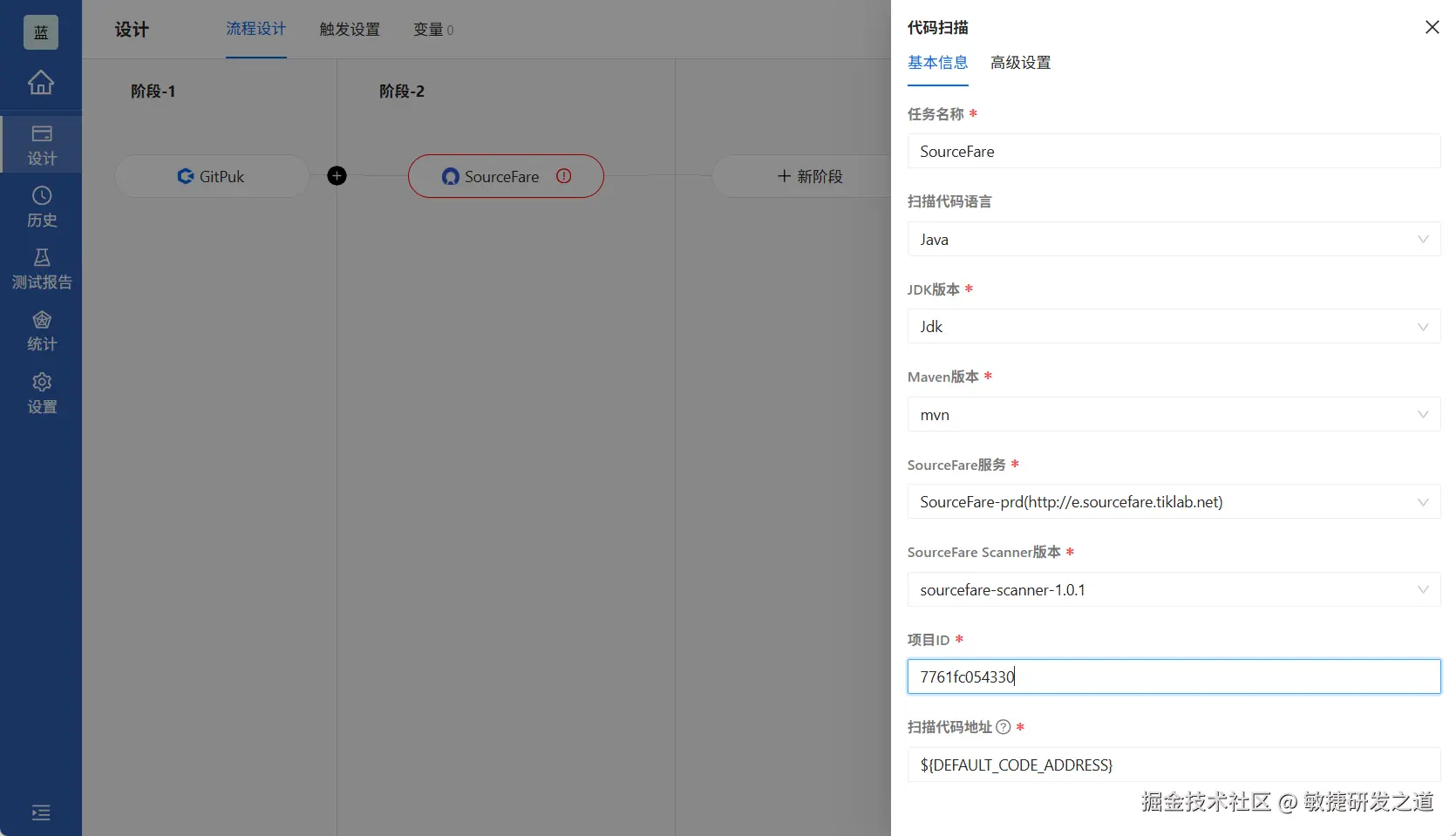Open the Maven版本 mvn dropdown

click(x=1174, y=415)
